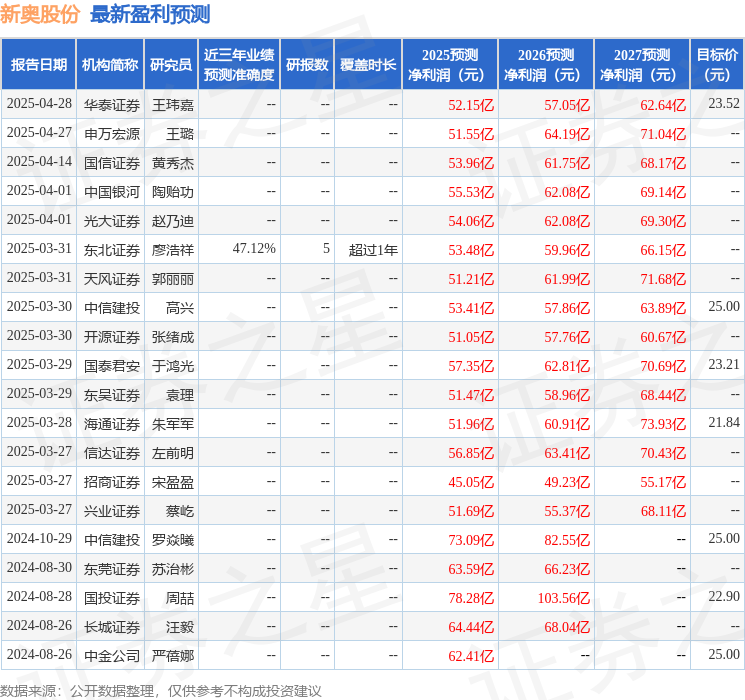This screenshot has height=700, width=745.
Task: Click the 2026预测净利润 column header
Action: pos(546,65)
